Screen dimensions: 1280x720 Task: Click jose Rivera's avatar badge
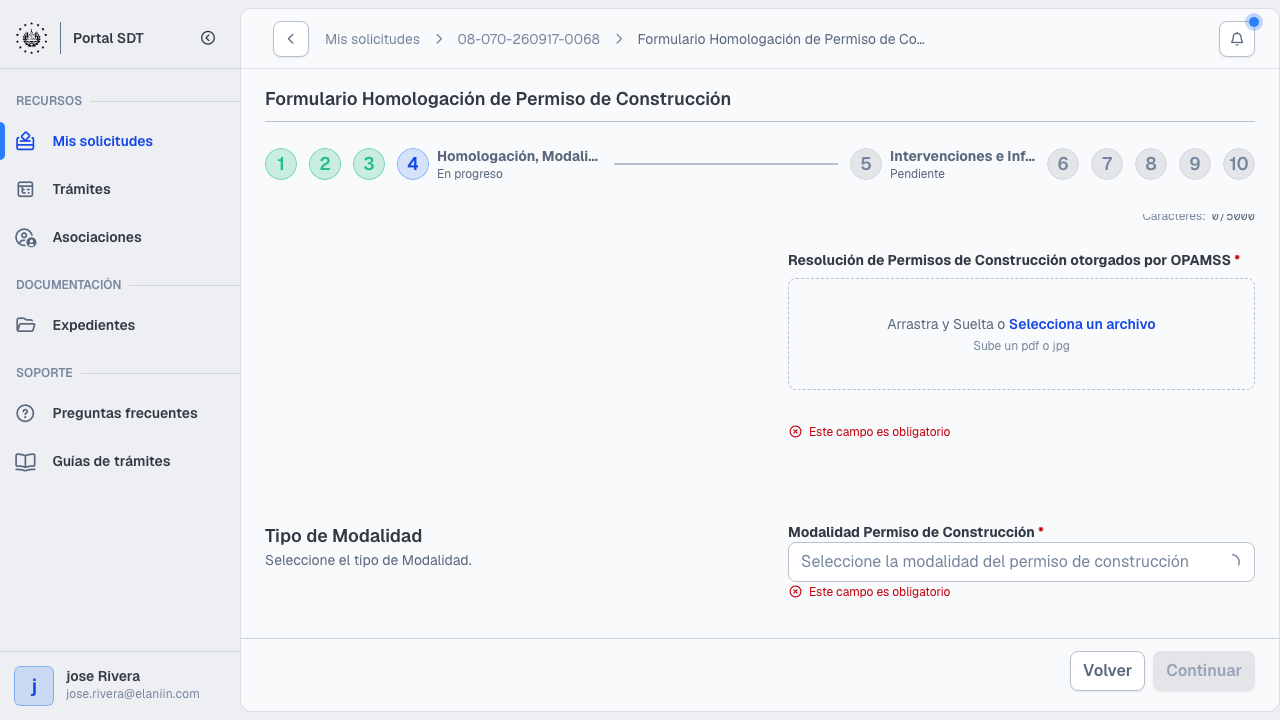34,686
